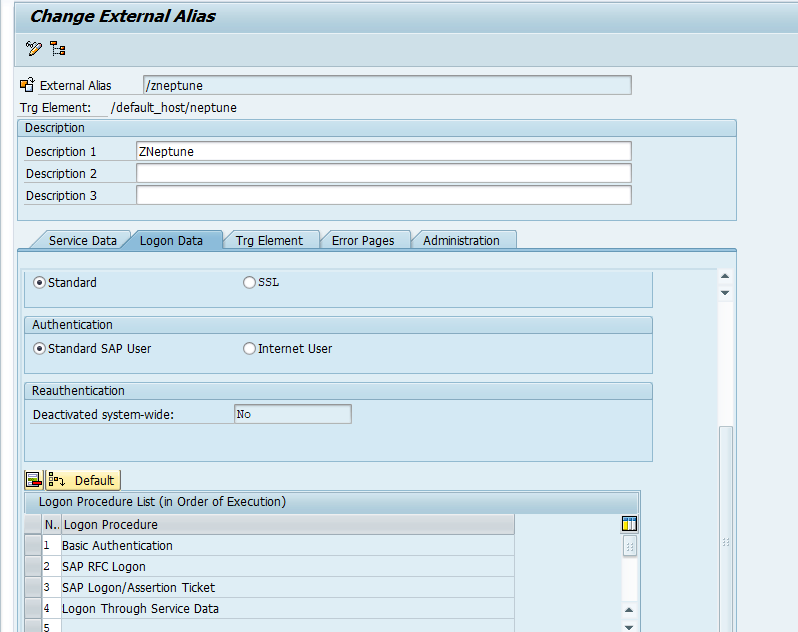The height and width of the screenshot is (632, 798).
Task: Click the delete row icon beside Default
Action: pos(34,480)
